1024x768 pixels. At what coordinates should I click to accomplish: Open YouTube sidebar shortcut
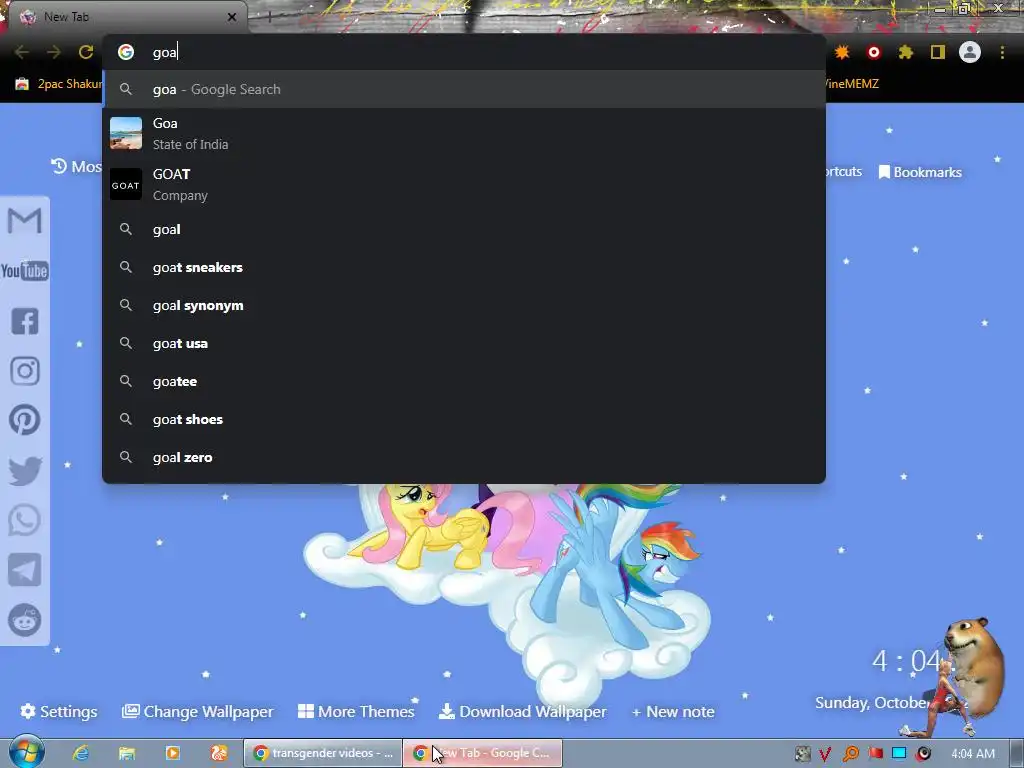click(24, 270)
